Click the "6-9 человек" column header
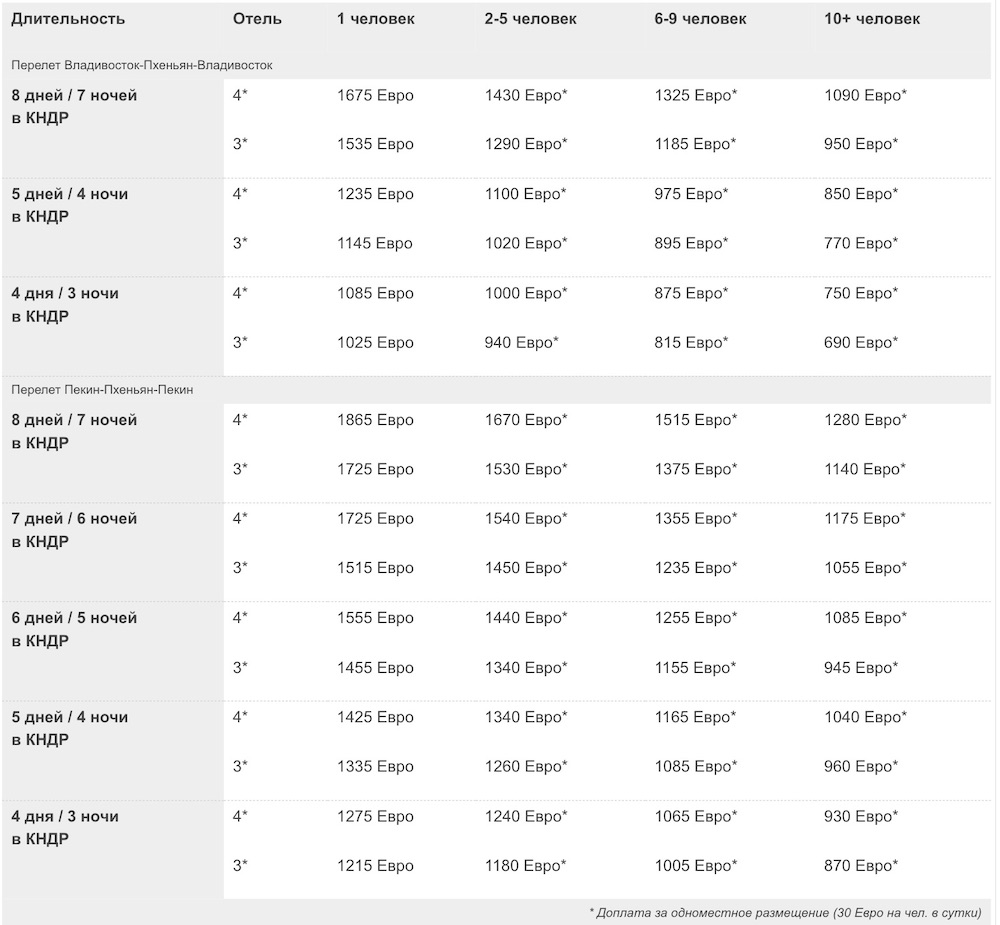 [701, 19]
